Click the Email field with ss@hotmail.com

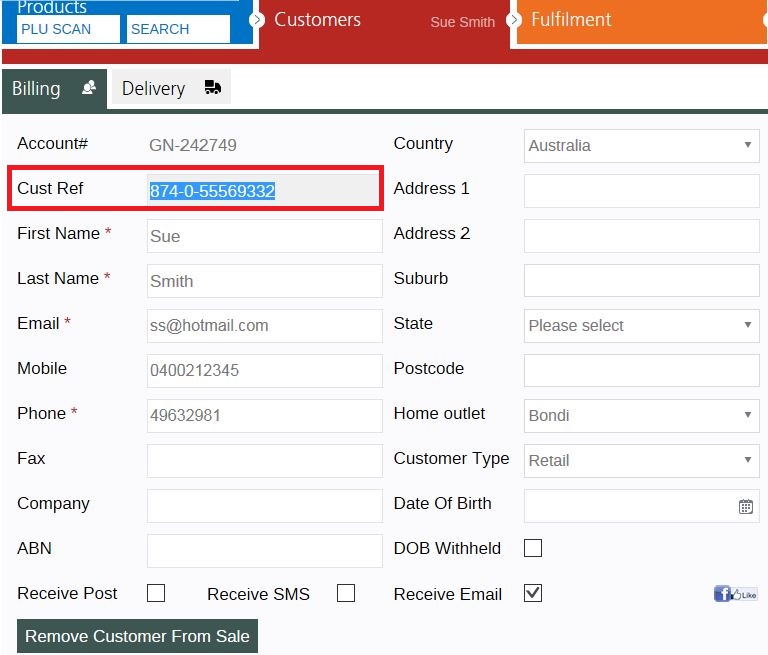[x=264, y=326]
